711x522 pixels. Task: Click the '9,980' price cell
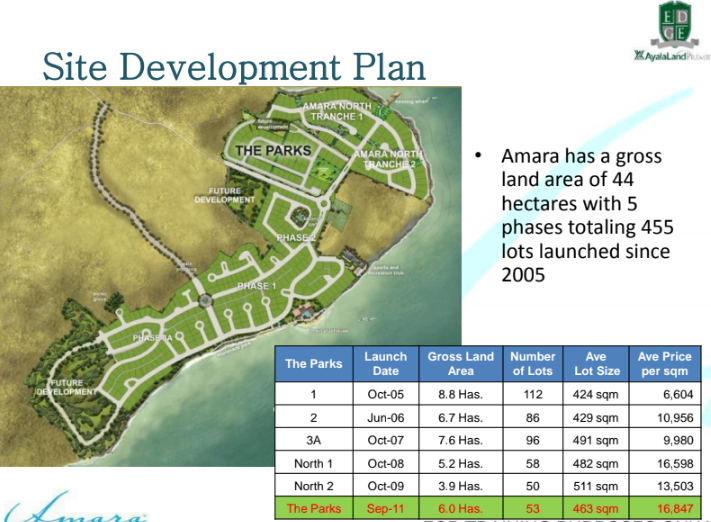[665, 440]
